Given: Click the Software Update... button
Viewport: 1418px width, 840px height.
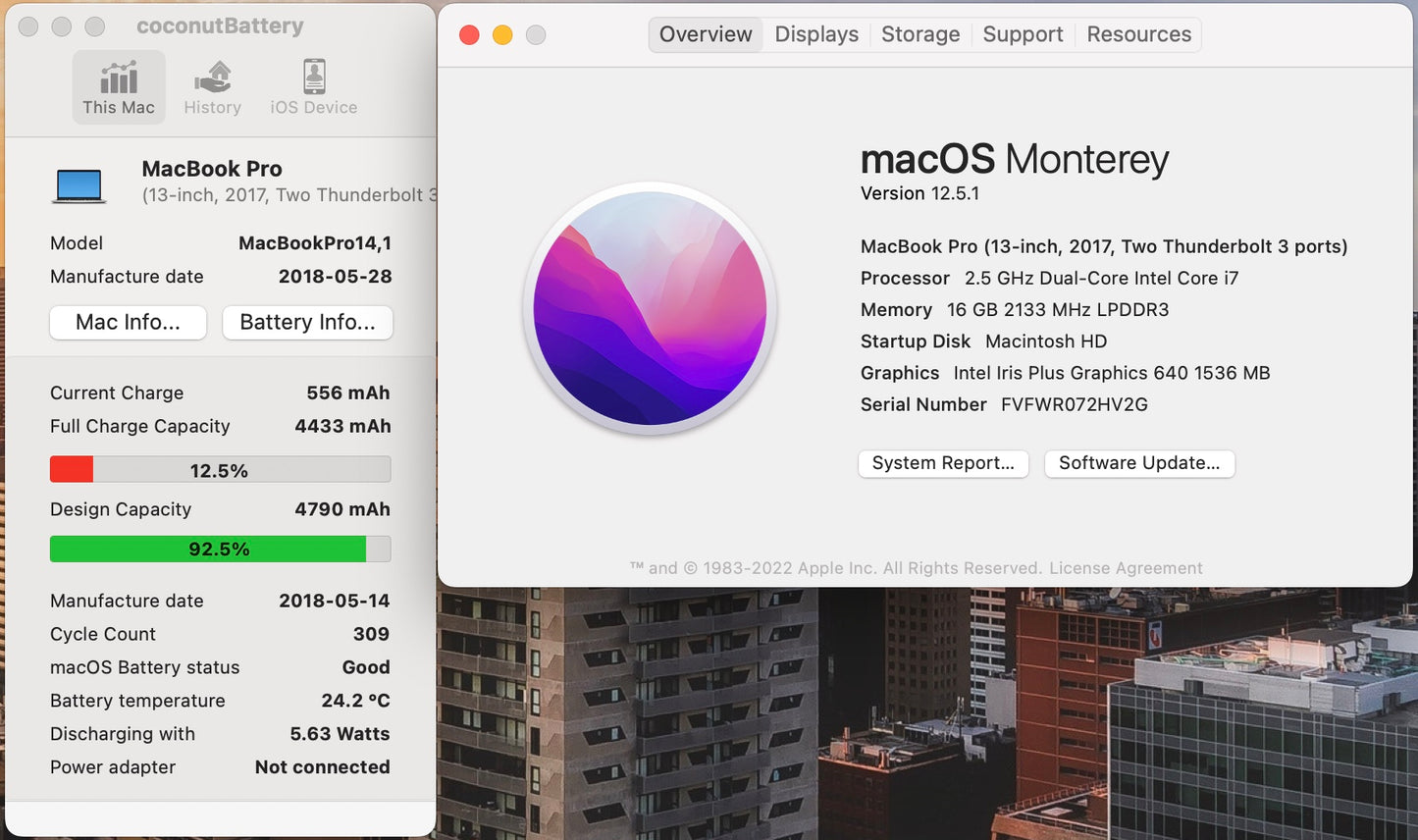Looking at the screenshot, I should pos(1139,463).
